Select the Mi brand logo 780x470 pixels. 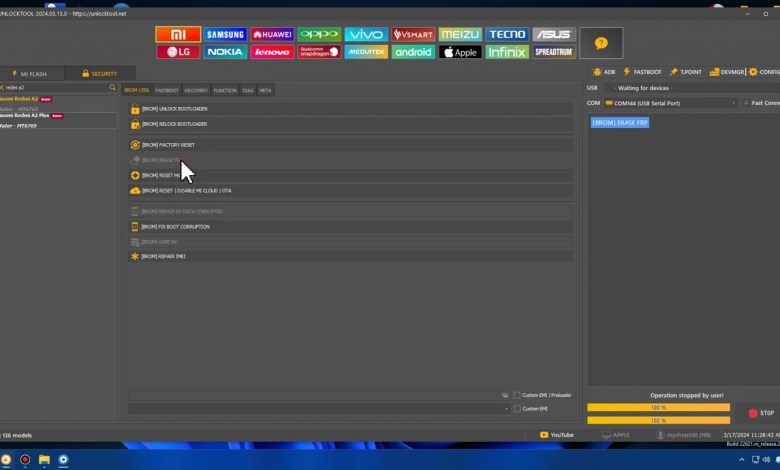click(x=178, y=34)
